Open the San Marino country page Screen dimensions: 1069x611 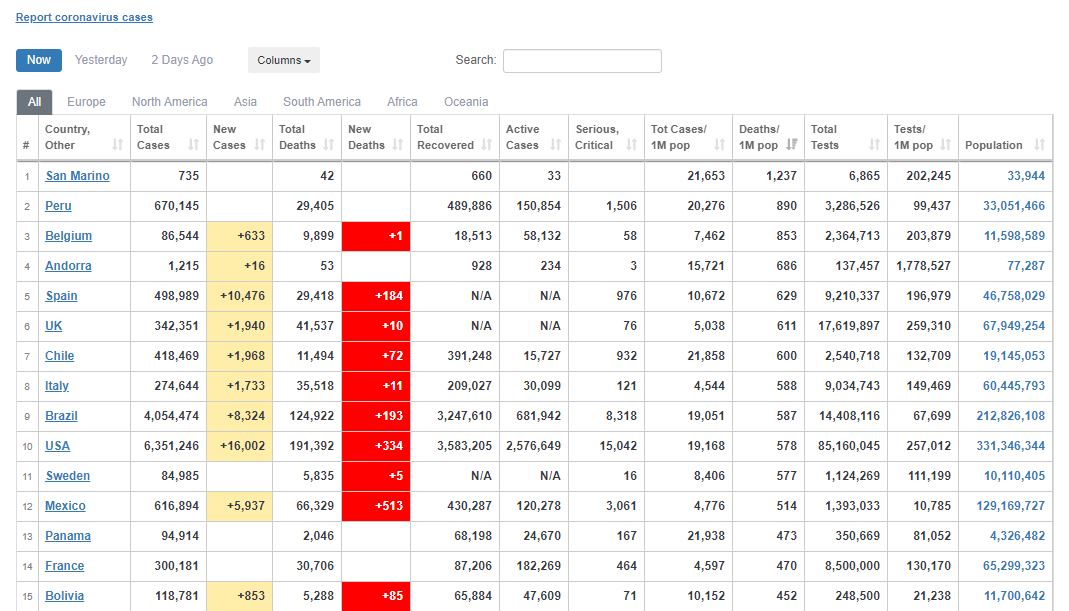tap(77, 175)
